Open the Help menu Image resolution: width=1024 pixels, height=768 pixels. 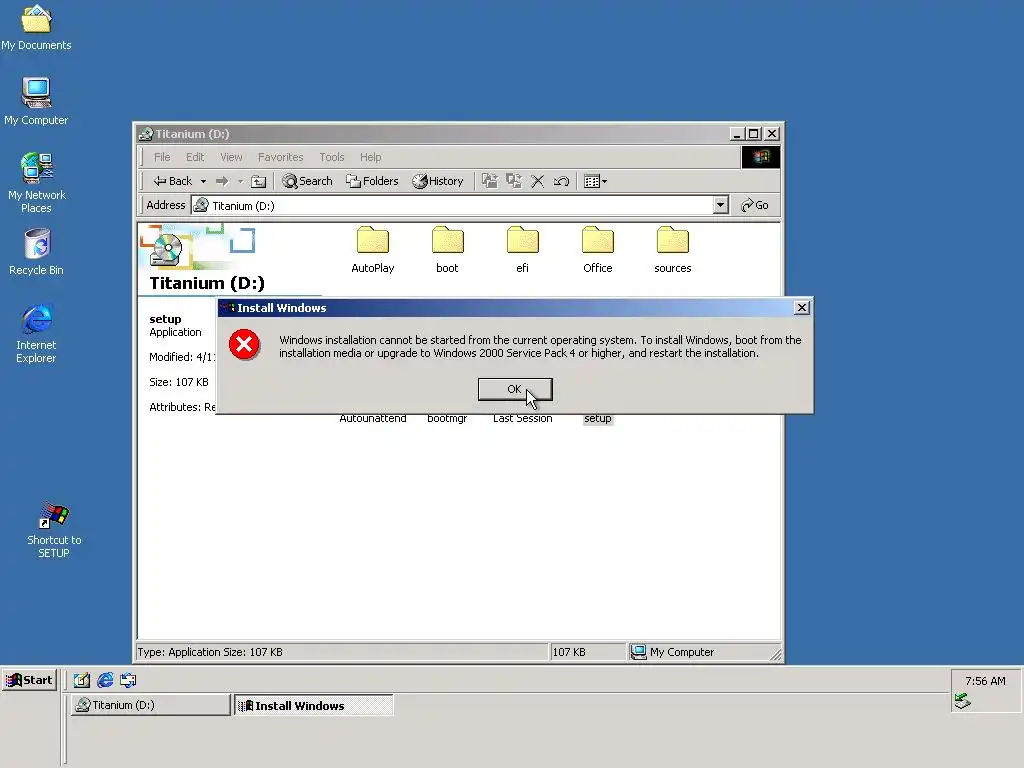[x=370, y=157]
